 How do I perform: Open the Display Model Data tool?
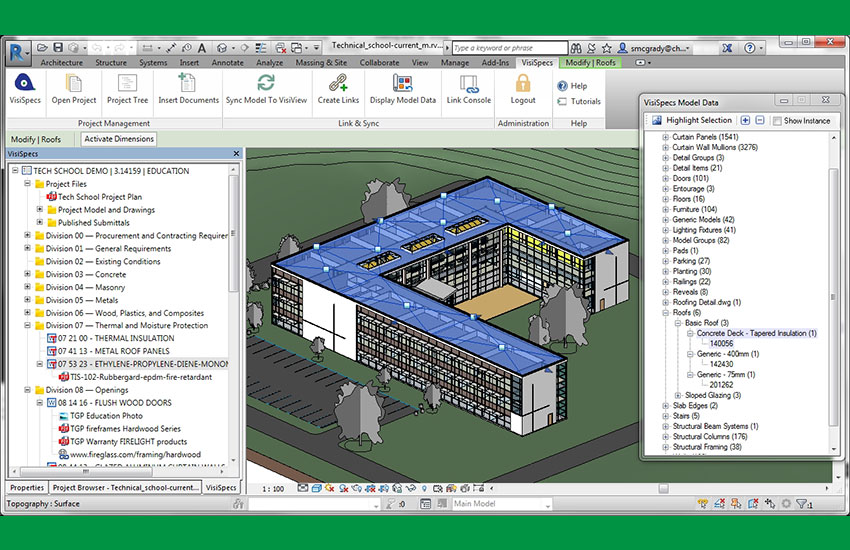[402, 84]
